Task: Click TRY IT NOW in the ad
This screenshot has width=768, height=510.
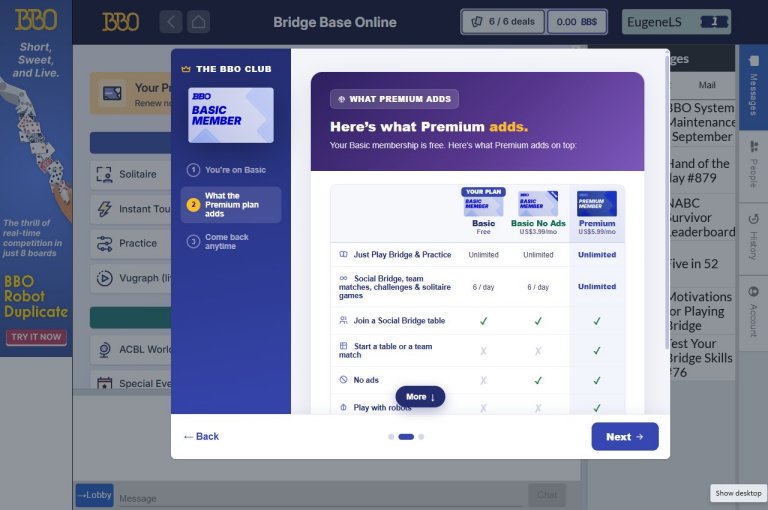Action: tap(36, 337)
